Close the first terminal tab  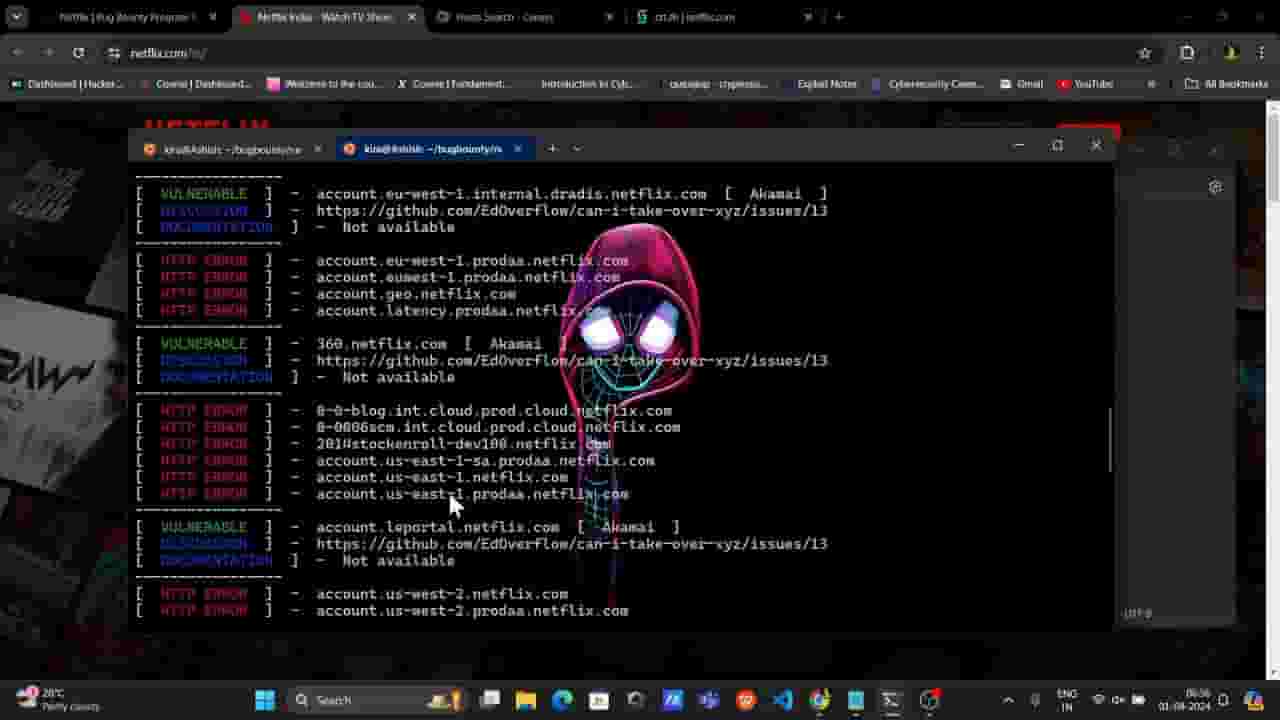click(x=318, y=149)
